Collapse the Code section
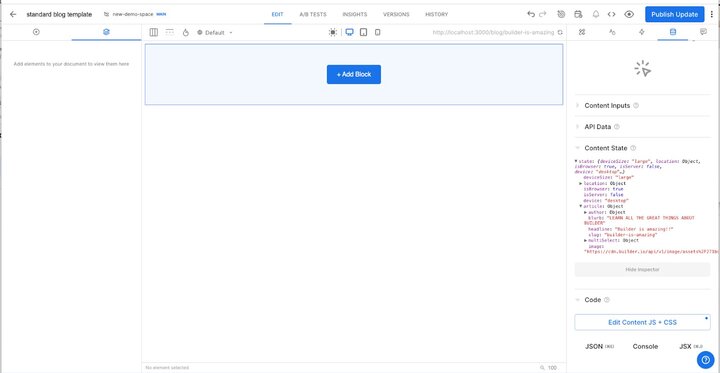 coord(578,300)
